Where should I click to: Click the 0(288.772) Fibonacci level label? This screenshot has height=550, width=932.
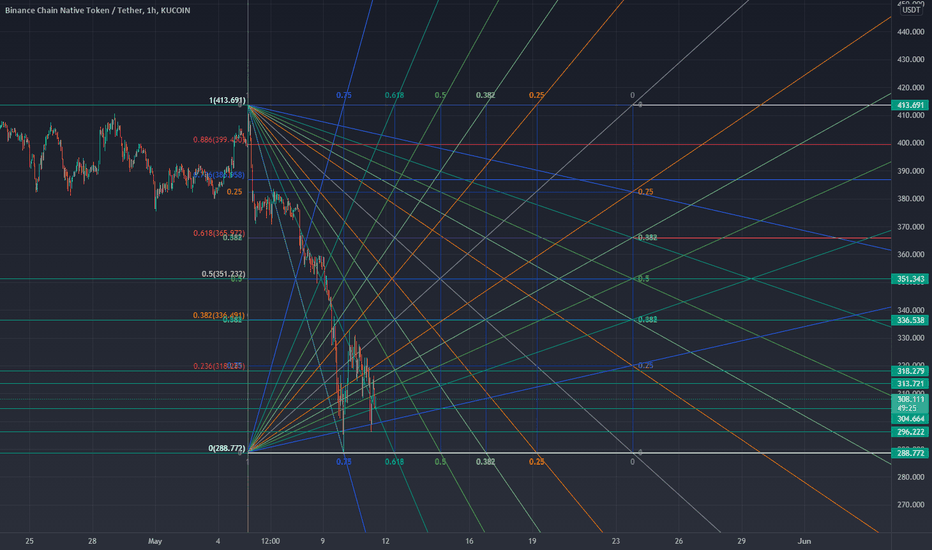[x=227, y=448]
